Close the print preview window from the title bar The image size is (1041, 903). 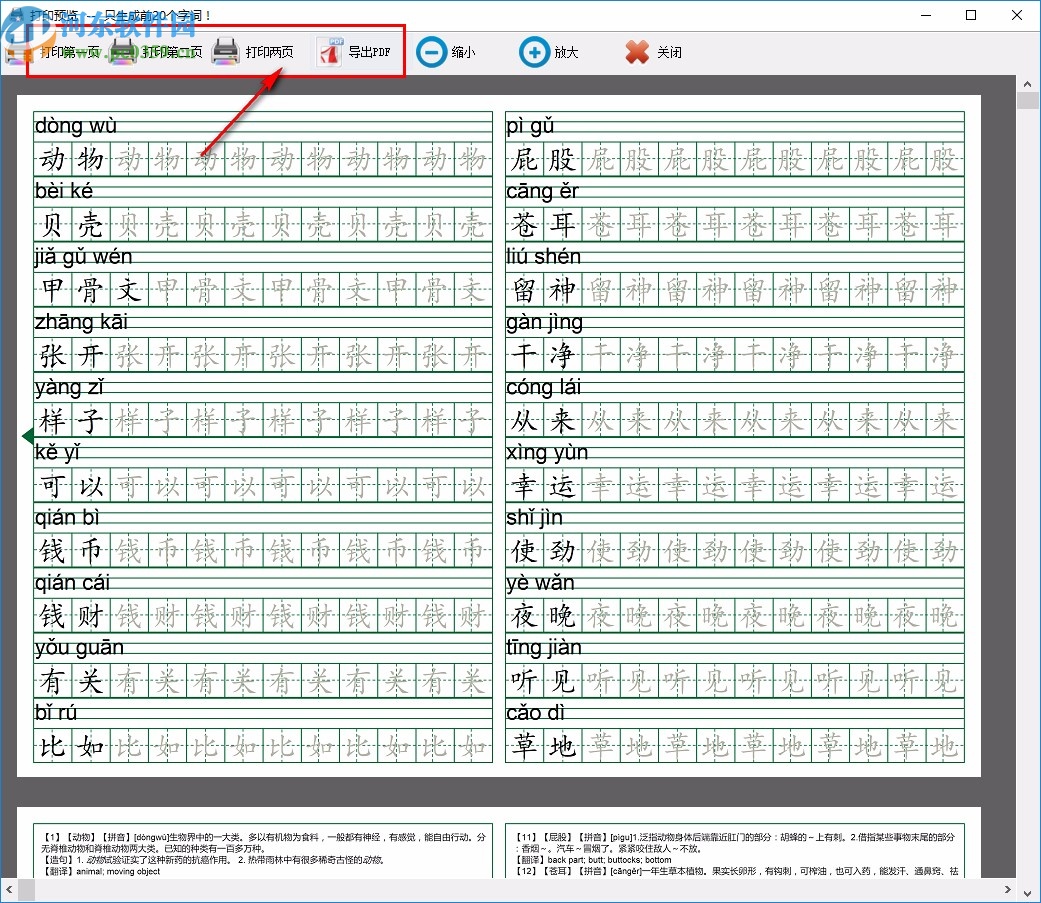[1016, 15]
